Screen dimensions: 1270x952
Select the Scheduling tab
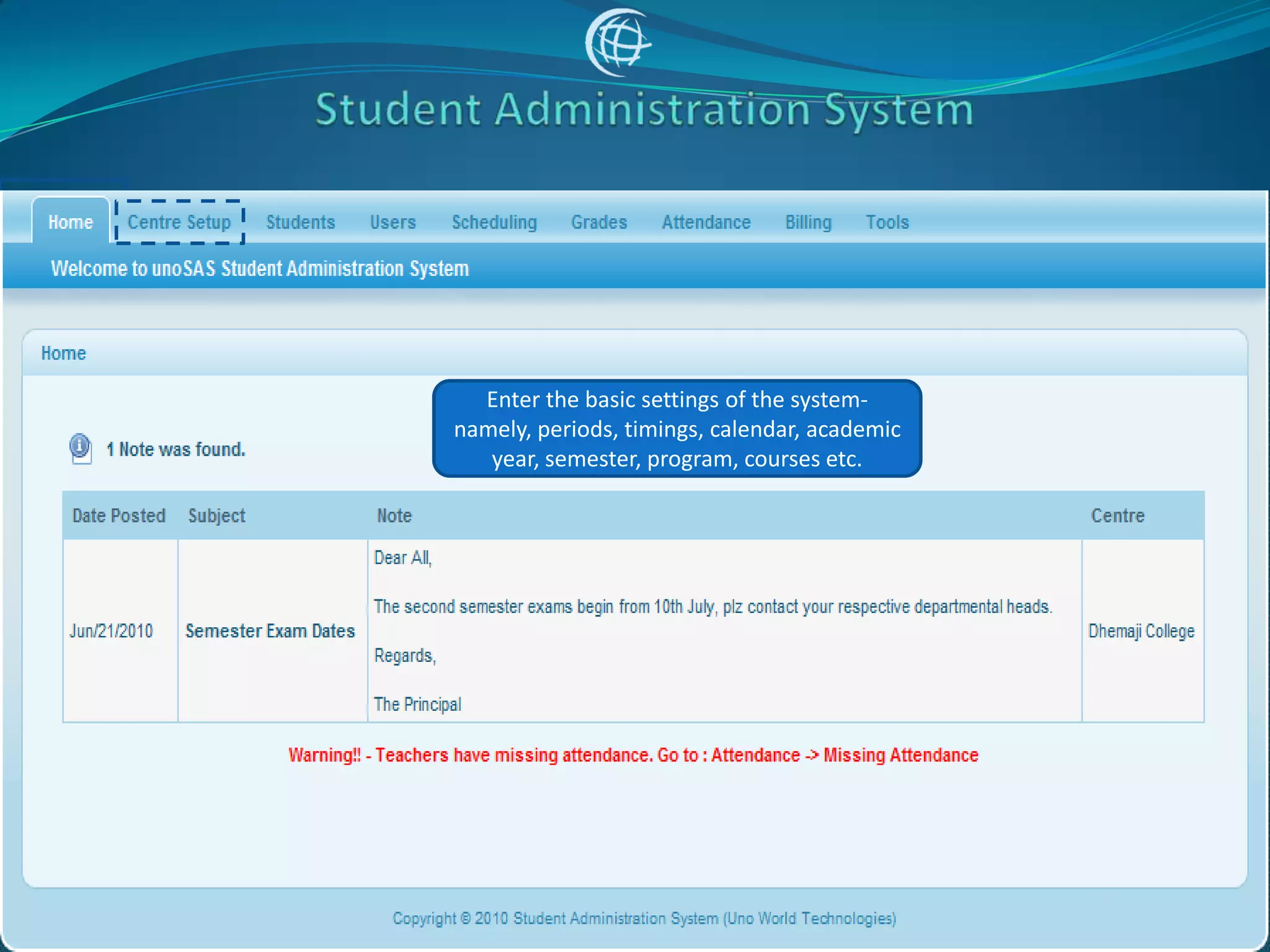494,222
